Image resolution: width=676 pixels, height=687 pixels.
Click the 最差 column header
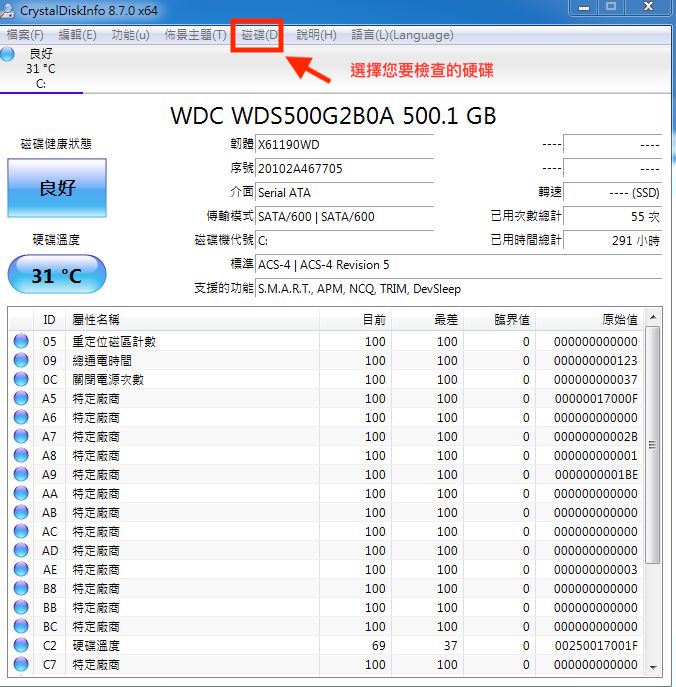[428, 319]
